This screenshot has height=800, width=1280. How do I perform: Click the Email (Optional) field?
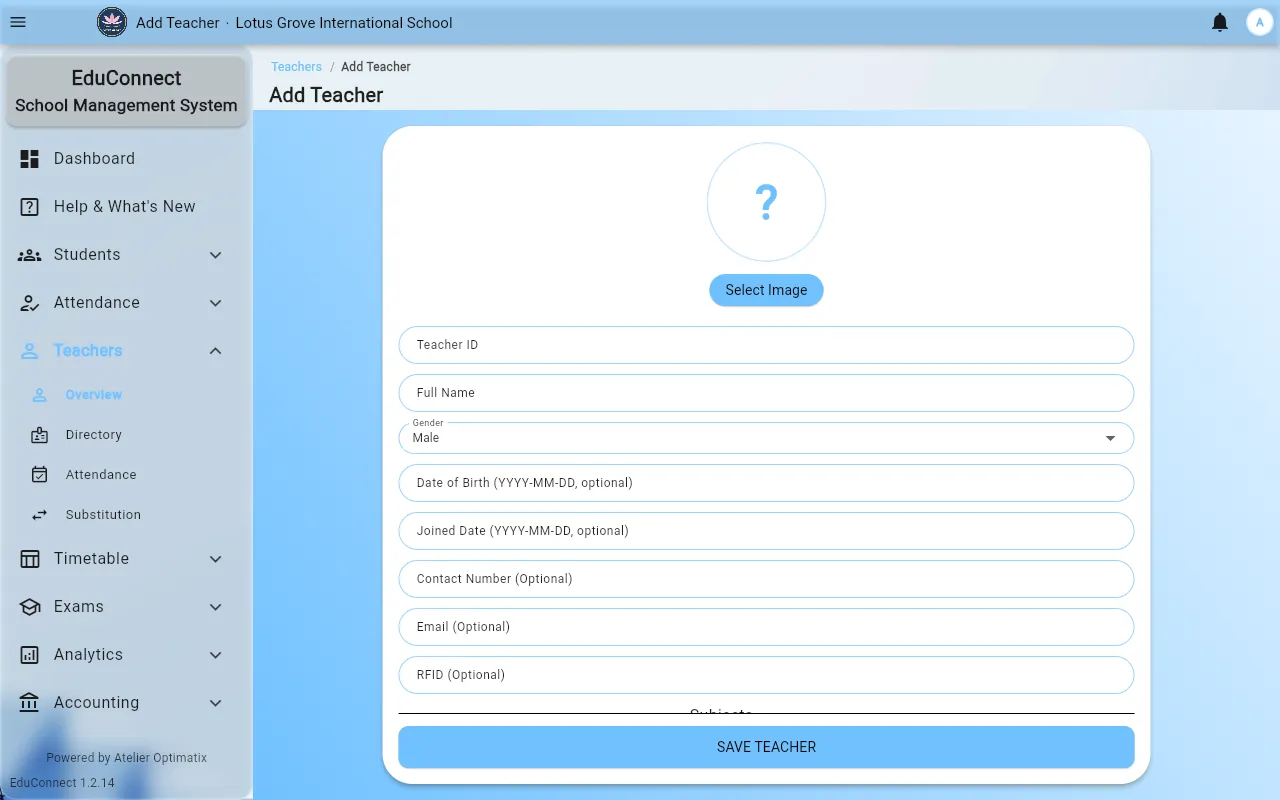[x=766, y=627]
